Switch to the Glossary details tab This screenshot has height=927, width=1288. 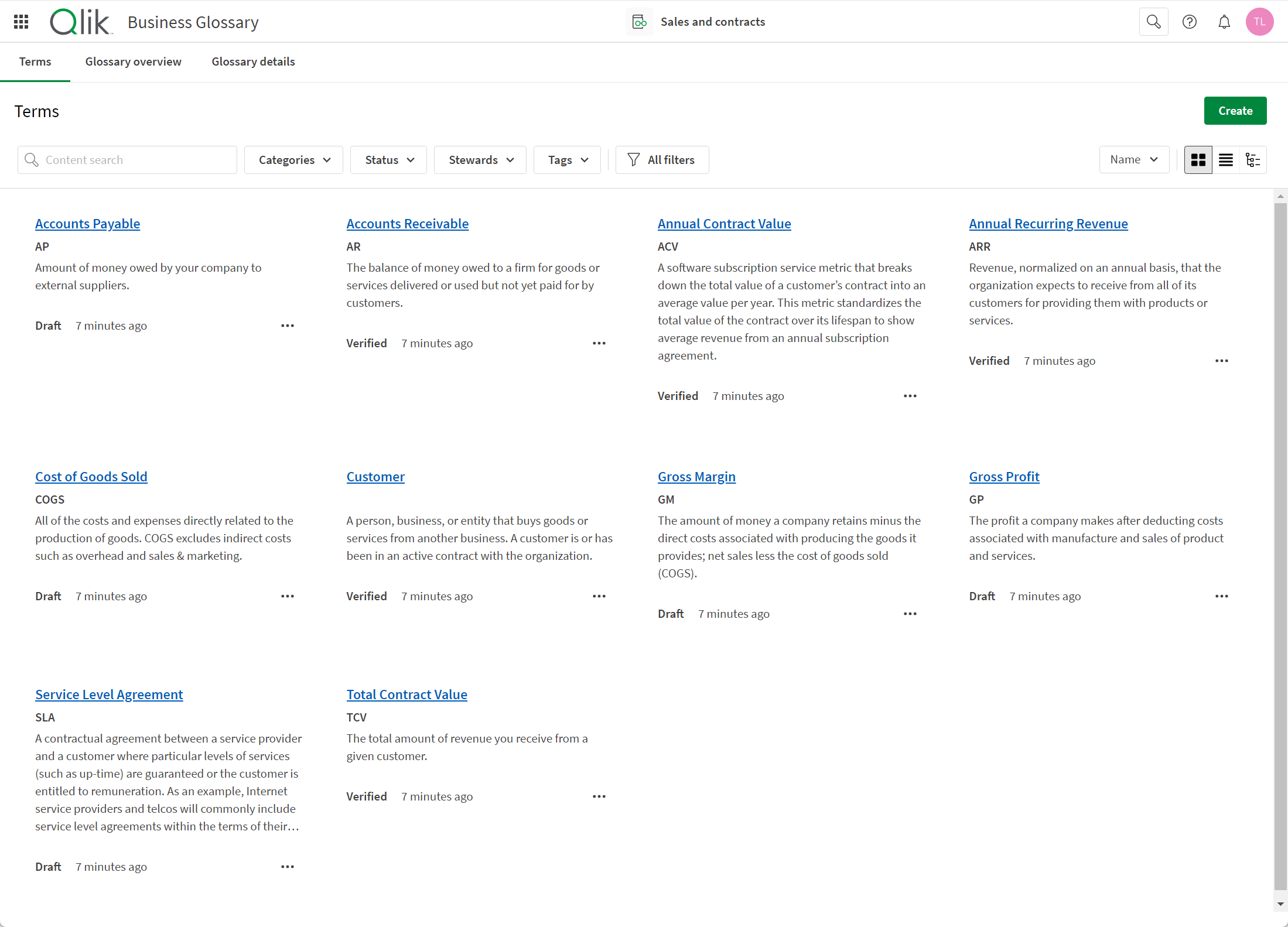tap(253, 61)
